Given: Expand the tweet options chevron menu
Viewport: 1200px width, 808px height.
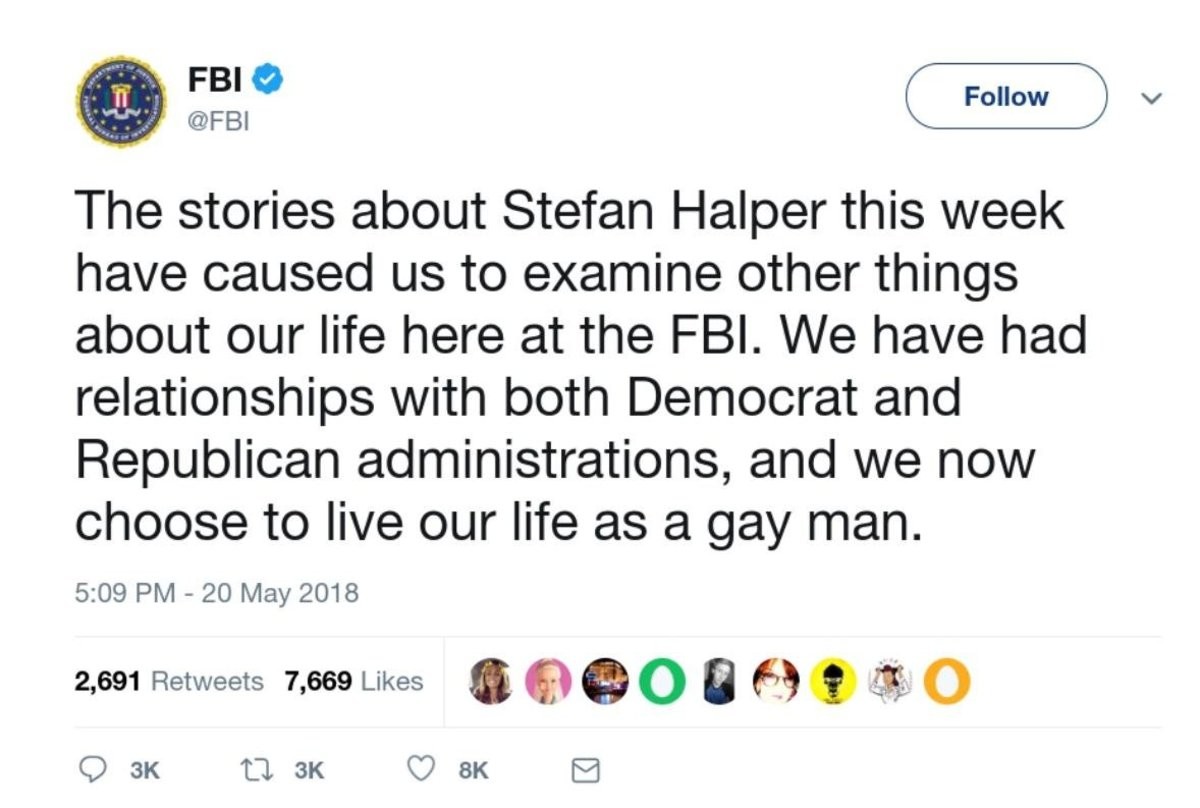Looking at the screenshot, I should 1152,98.
